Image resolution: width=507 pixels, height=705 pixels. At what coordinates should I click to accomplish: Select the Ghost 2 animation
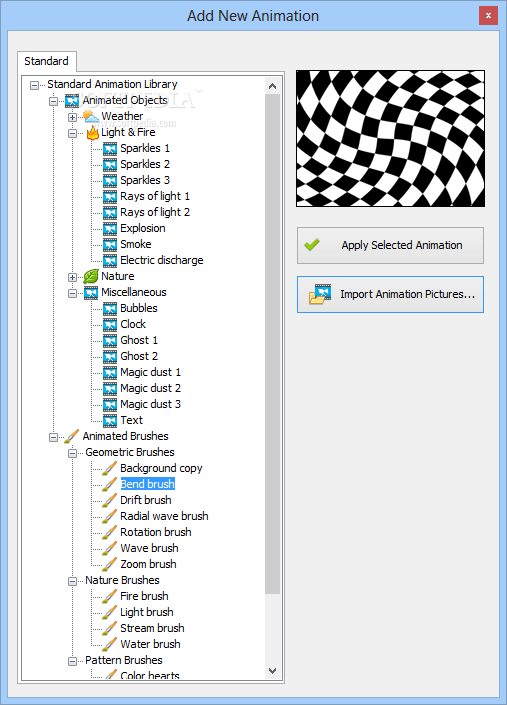[139, 356]
